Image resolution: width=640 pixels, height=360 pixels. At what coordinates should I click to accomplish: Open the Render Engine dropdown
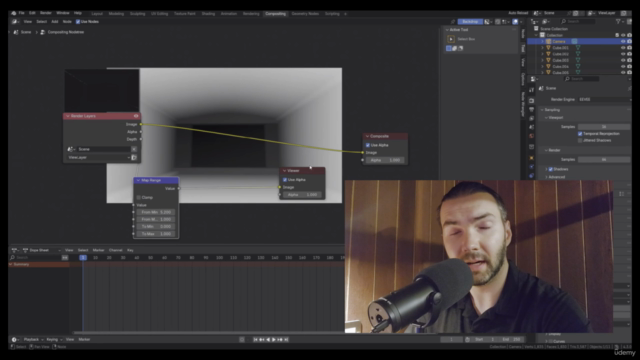tap(604, 99)
